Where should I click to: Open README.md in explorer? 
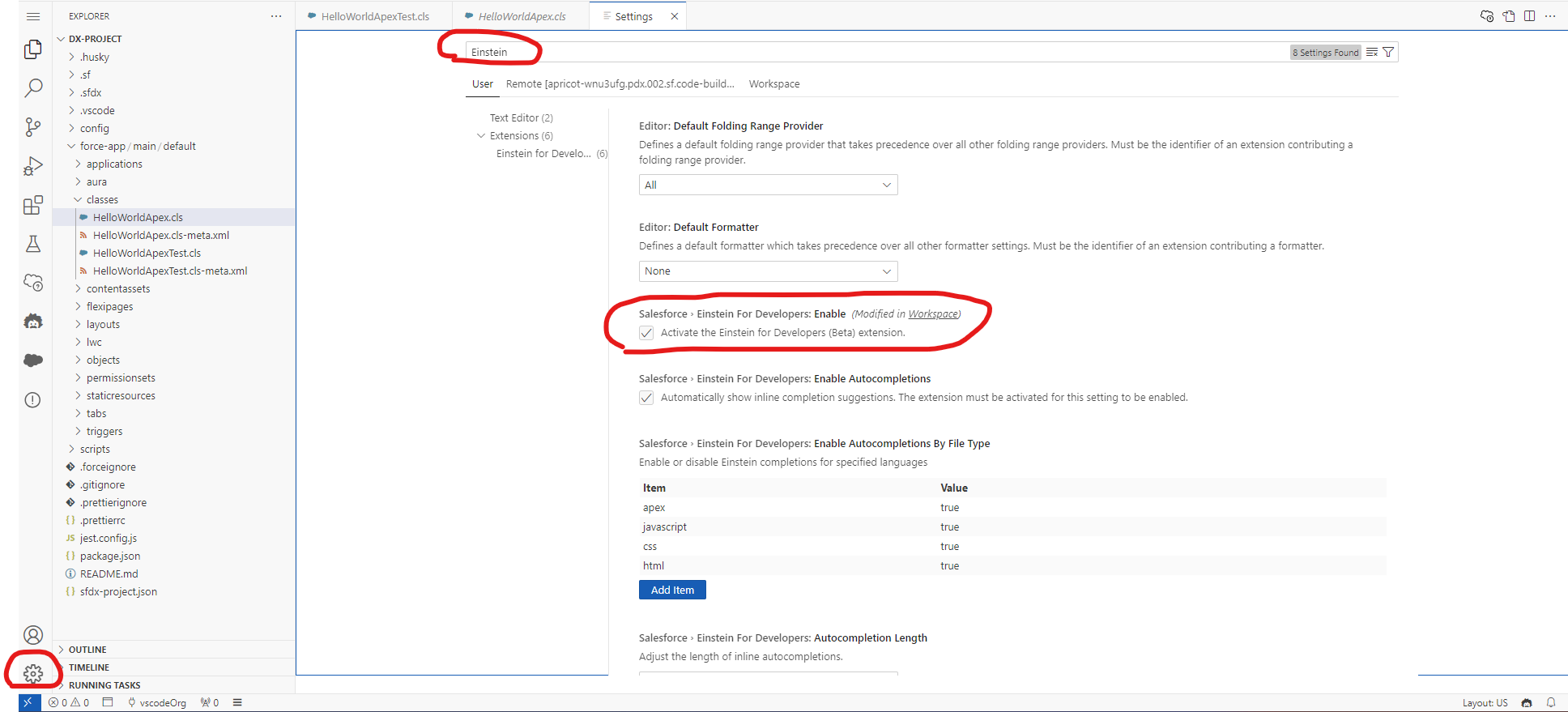[109, 573]
